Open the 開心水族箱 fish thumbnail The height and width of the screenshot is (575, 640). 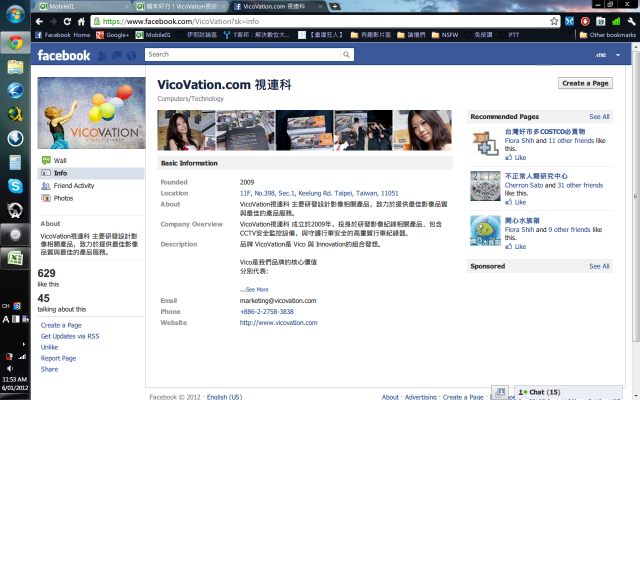click(x=485, y=231)
